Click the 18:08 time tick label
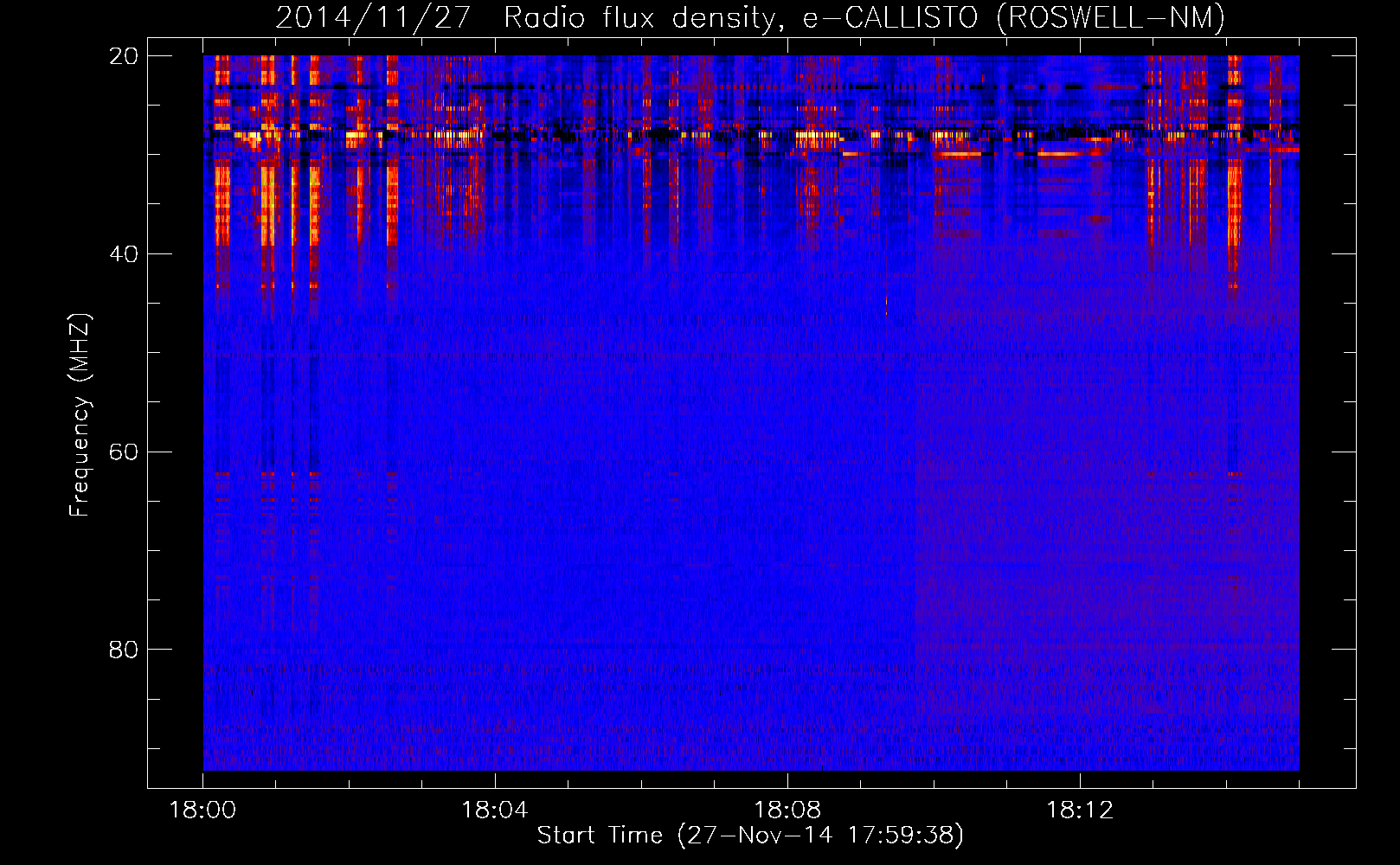 click(787, 811)
